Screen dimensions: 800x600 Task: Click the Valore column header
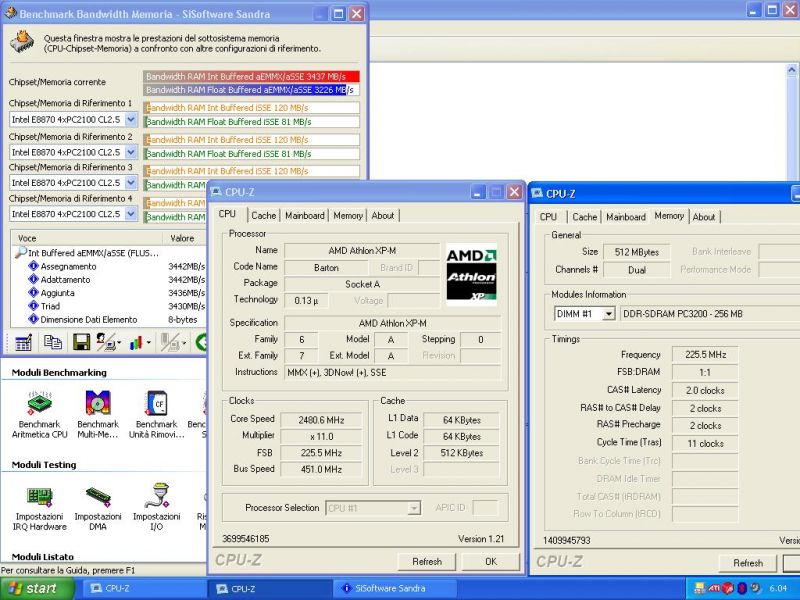(x=185, y=238)
